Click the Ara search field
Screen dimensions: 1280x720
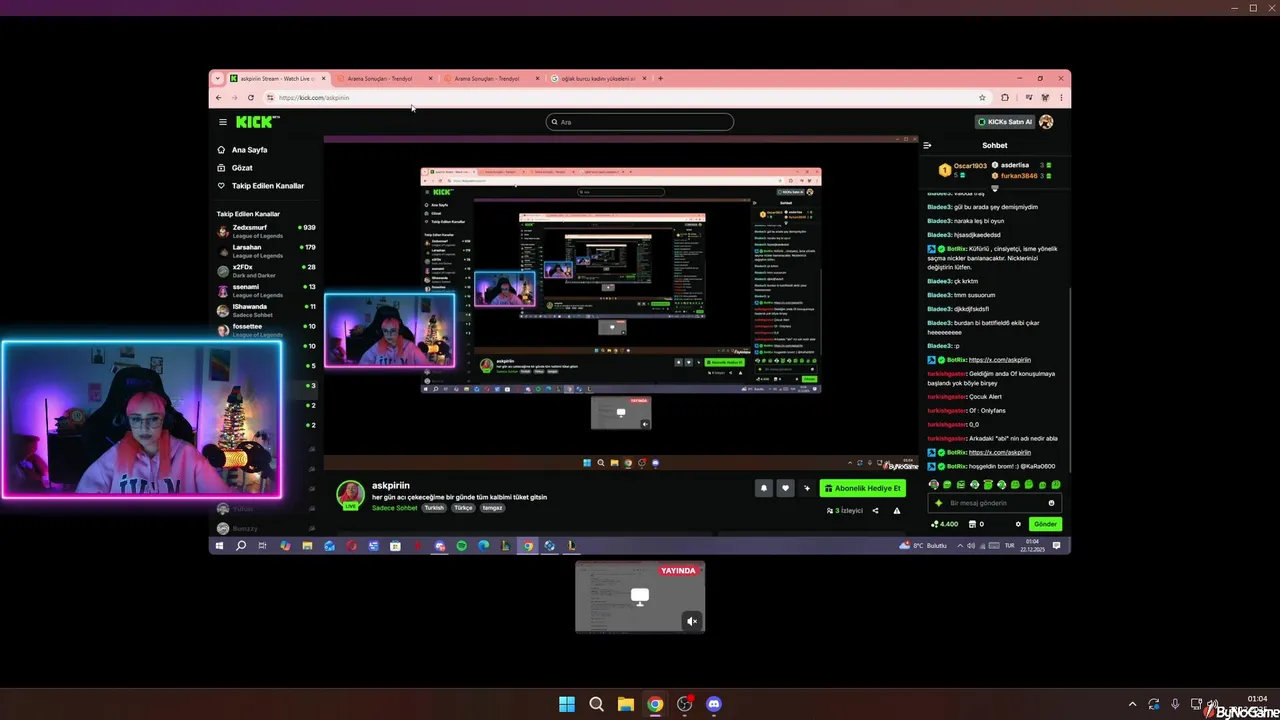640,122
